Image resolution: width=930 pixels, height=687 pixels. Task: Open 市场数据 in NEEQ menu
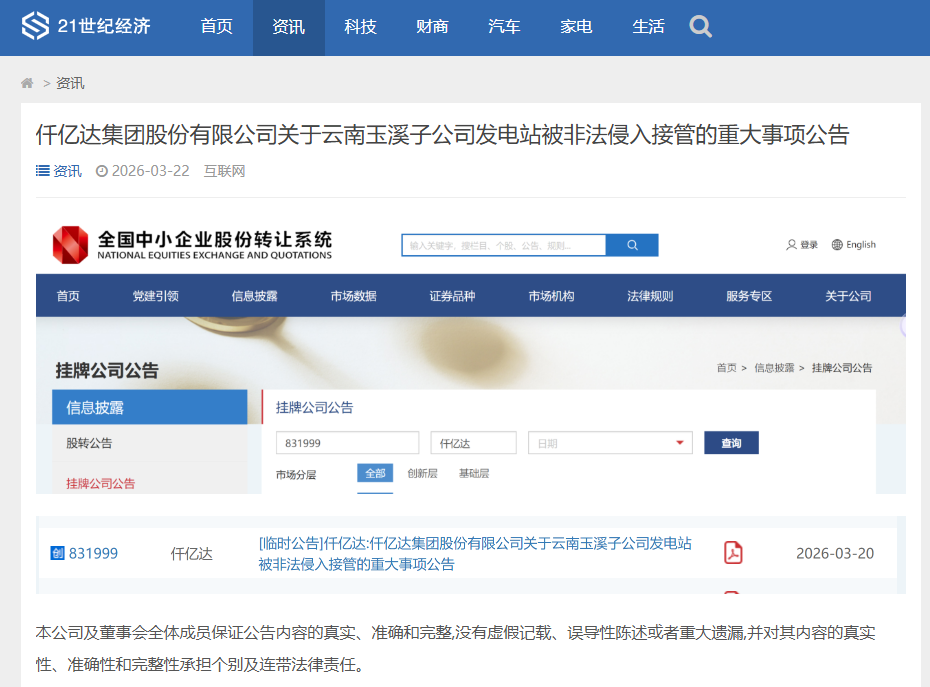[353, 295]
